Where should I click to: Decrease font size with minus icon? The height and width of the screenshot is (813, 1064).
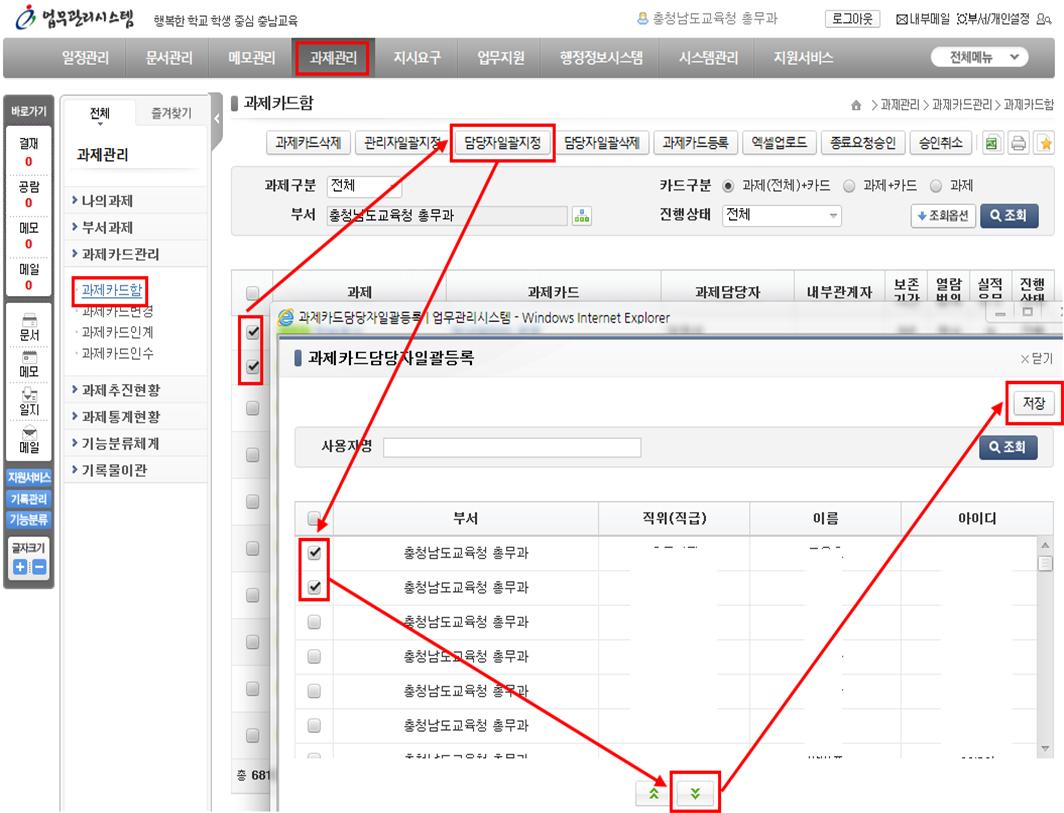point(39,567)
